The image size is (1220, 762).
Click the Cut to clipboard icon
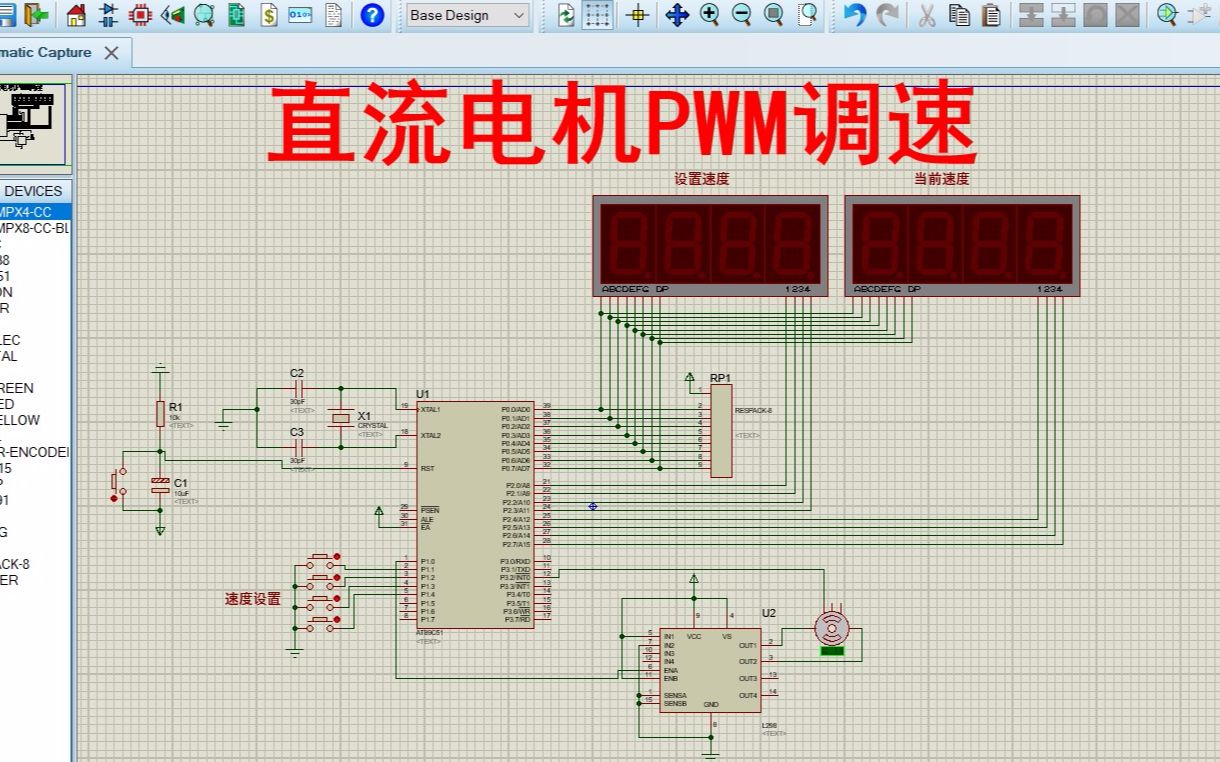pyautogui.click(x=928, y=15)
